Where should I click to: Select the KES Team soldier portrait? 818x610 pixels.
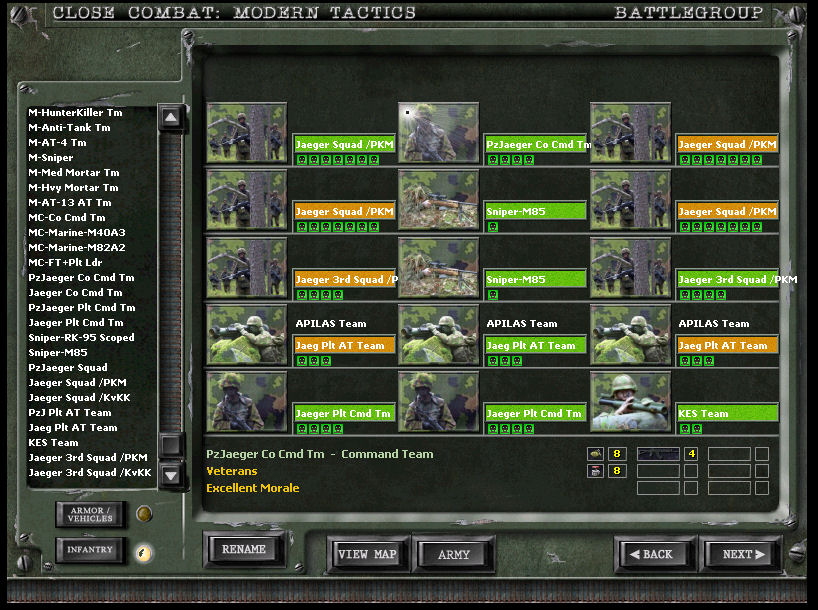(630, 402)
